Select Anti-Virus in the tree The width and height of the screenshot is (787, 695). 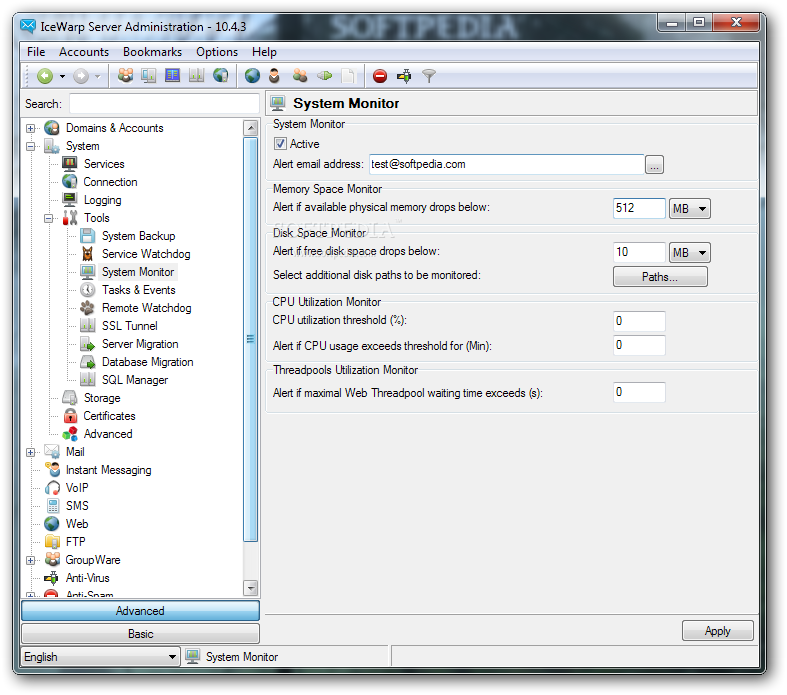coord(87,578)
